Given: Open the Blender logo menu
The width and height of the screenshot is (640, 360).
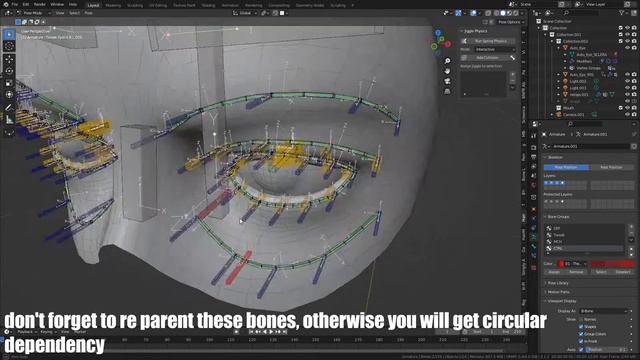Looking at the screenshot, I should [x=5, y=4].
